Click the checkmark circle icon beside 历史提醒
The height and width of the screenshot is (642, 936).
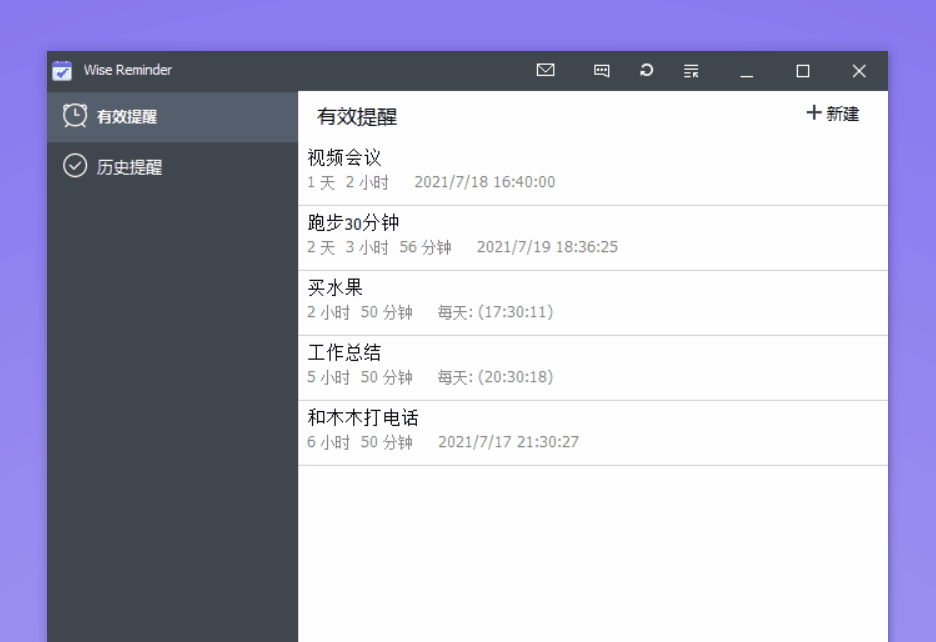click(x=75, y=166)
